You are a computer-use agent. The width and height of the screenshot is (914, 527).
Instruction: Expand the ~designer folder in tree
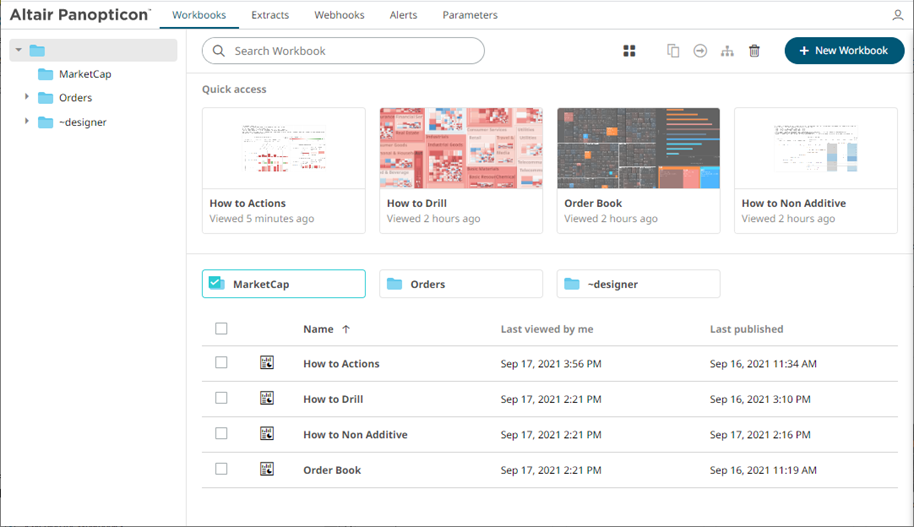[27, 122]
